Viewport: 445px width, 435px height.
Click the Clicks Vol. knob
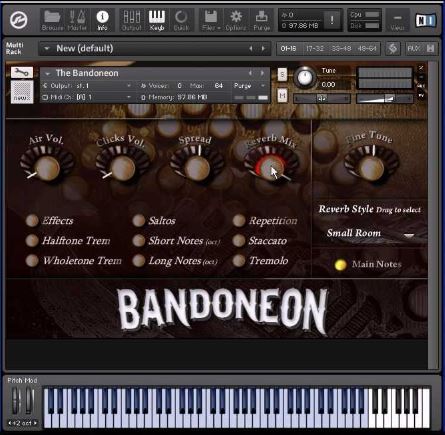click(x=123, y=168)
